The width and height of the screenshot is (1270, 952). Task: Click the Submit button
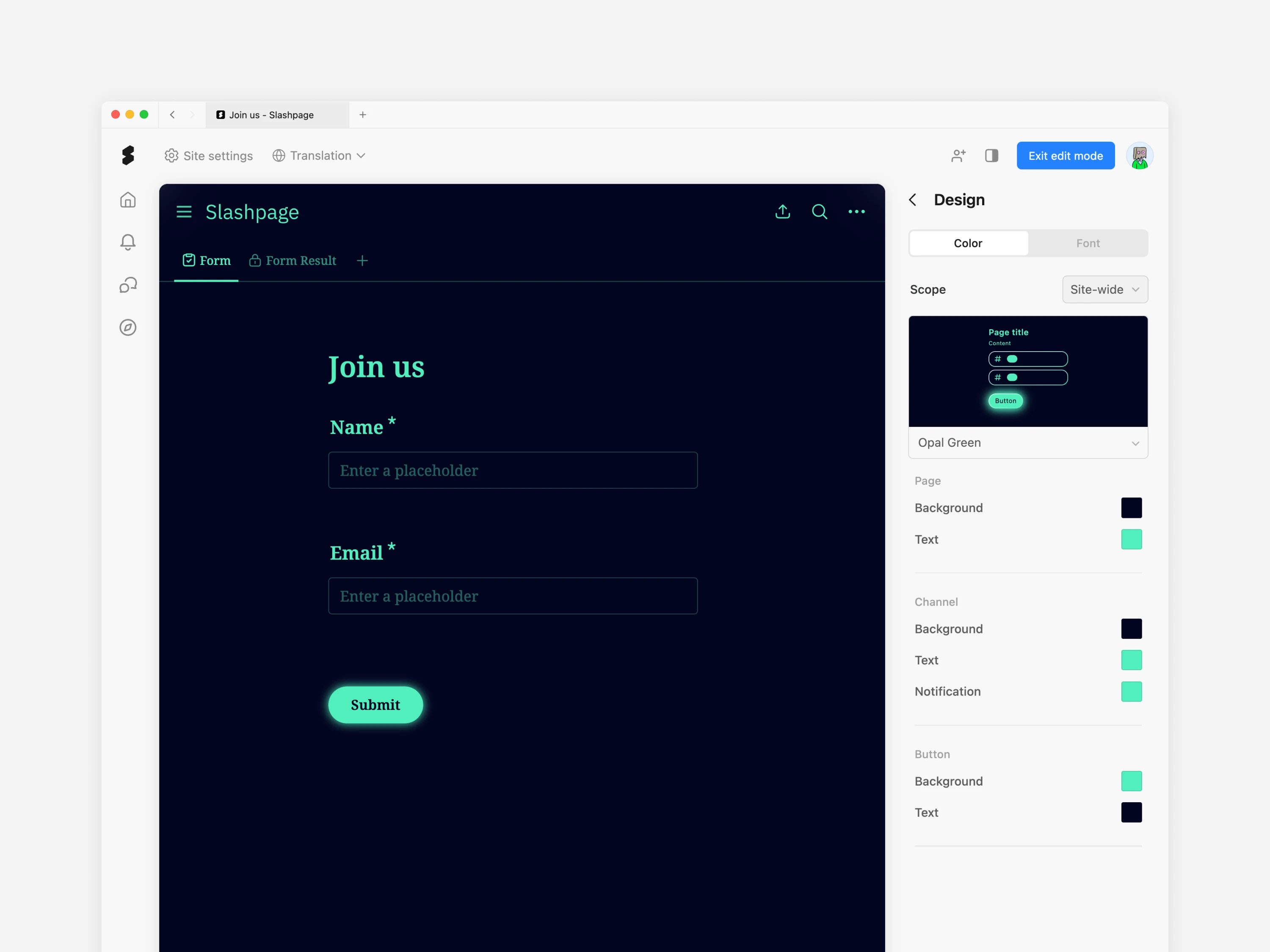pyautogui.click(x=375, y=704)
